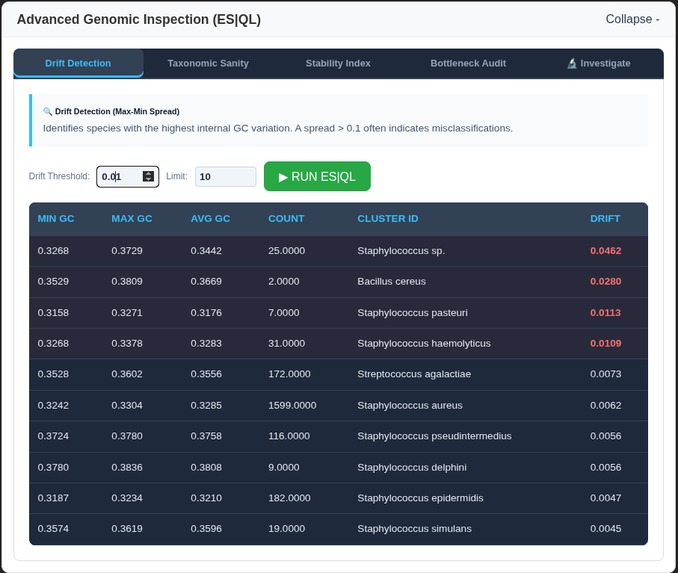678x573 pixels.
Task: Click the min GC value 0.3158
Action: pos(53,313)
